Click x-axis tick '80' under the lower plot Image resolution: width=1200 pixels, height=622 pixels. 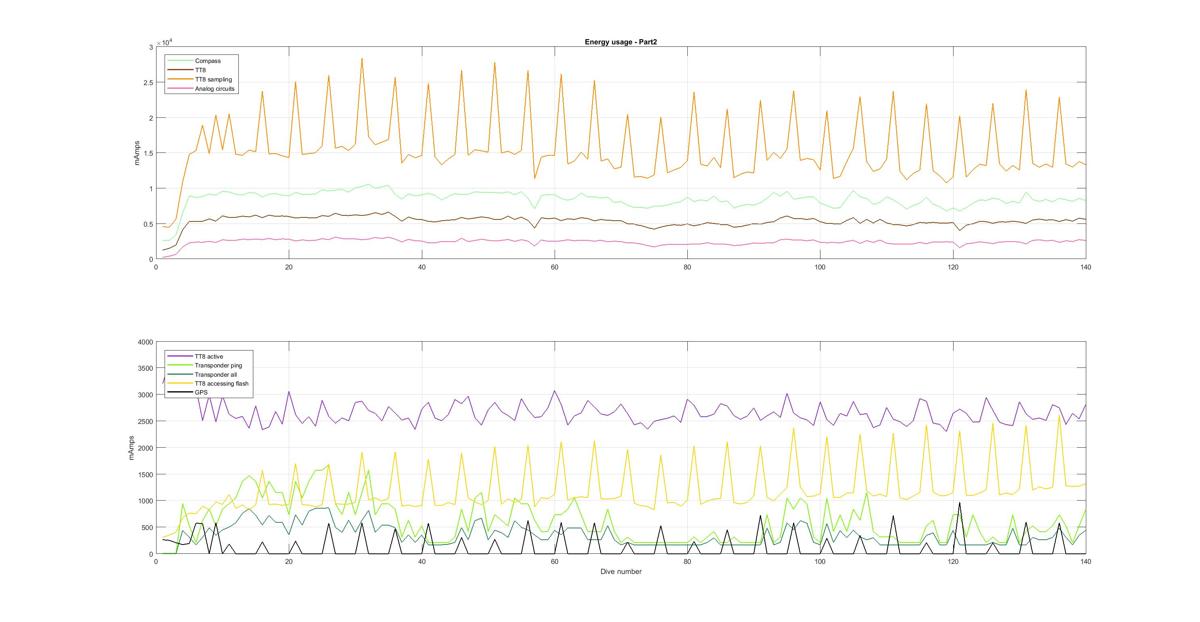pos(687,562)
